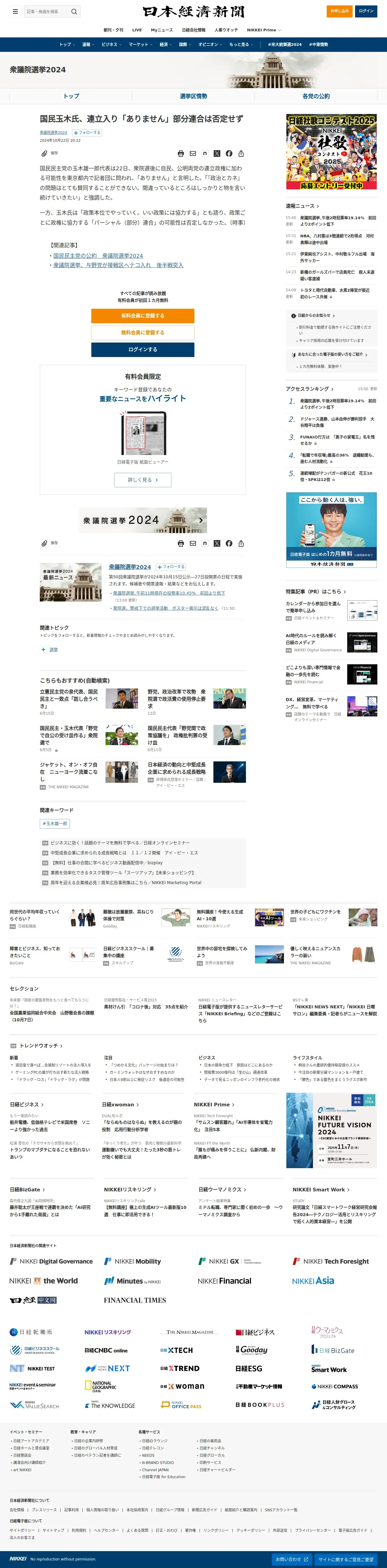The height and width of the screenshot is (1568, 387).
Task: Expand 速報 dropdown in blue nav bar
Action: coord(88,44)
